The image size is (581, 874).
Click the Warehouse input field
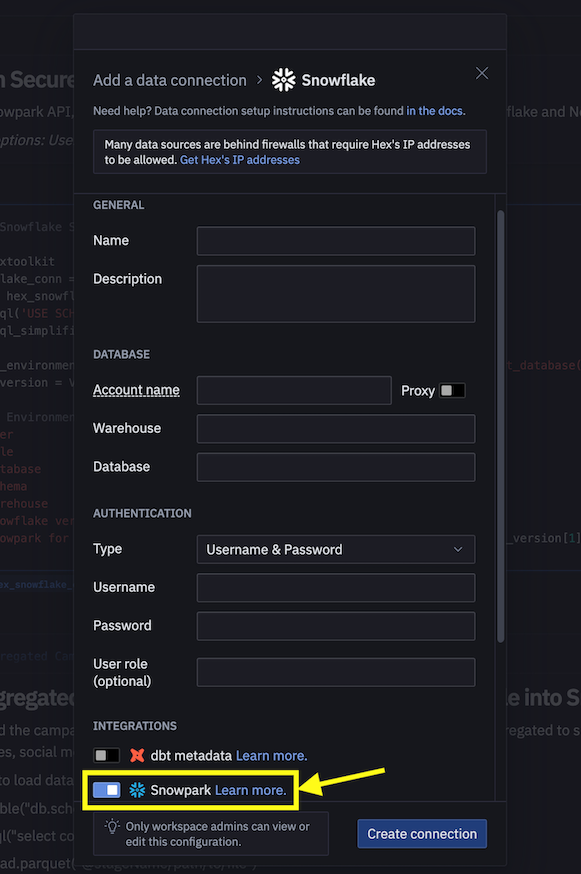(x=336, y=429)
